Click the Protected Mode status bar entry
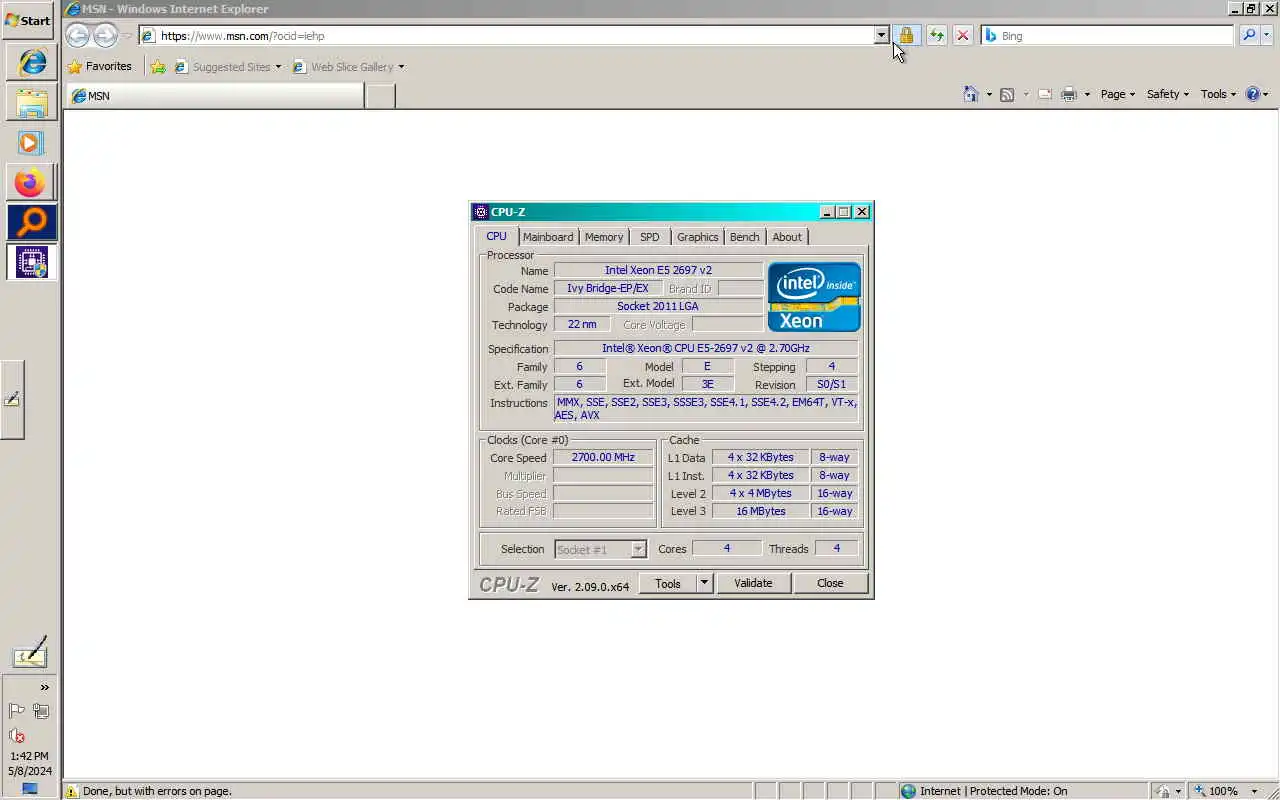The height and width of the screenshot is (800, 1280). pos(993,791)
